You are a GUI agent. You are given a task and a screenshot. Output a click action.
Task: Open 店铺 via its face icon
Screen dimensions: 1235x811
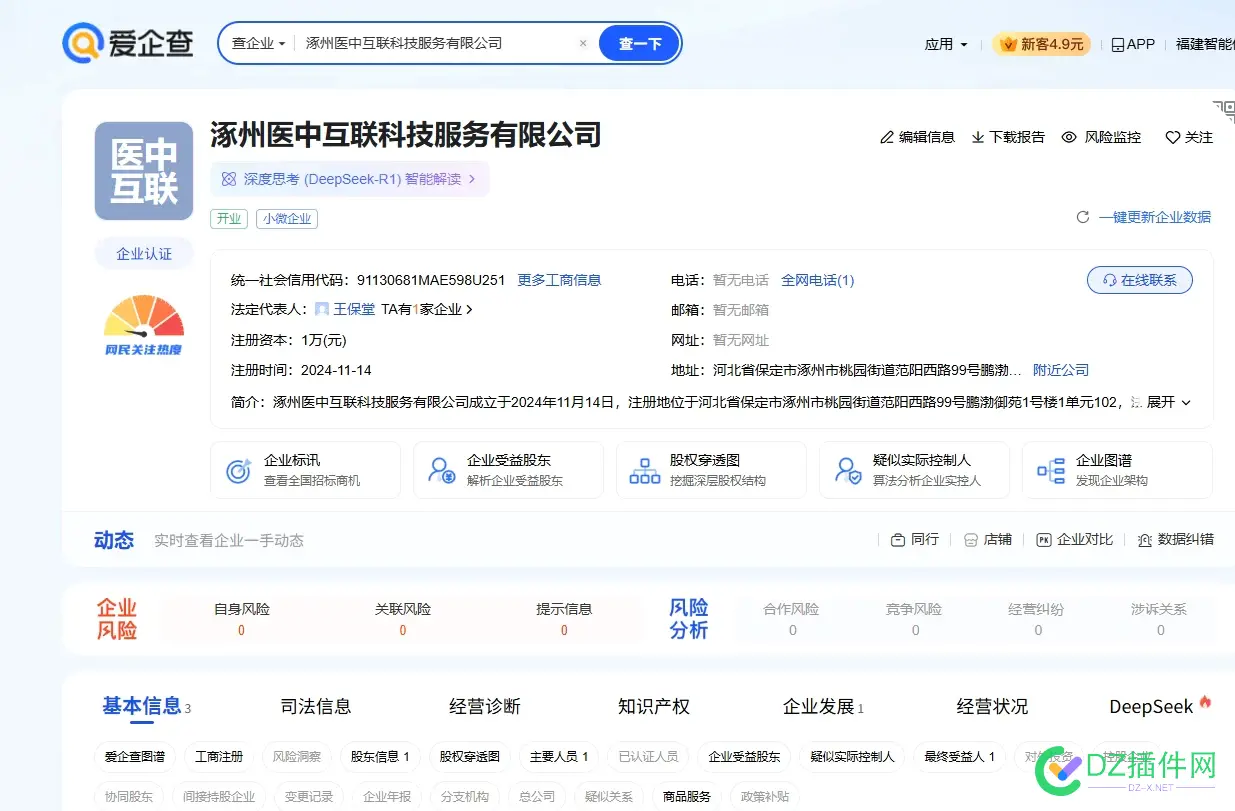(x=969, y=538)
